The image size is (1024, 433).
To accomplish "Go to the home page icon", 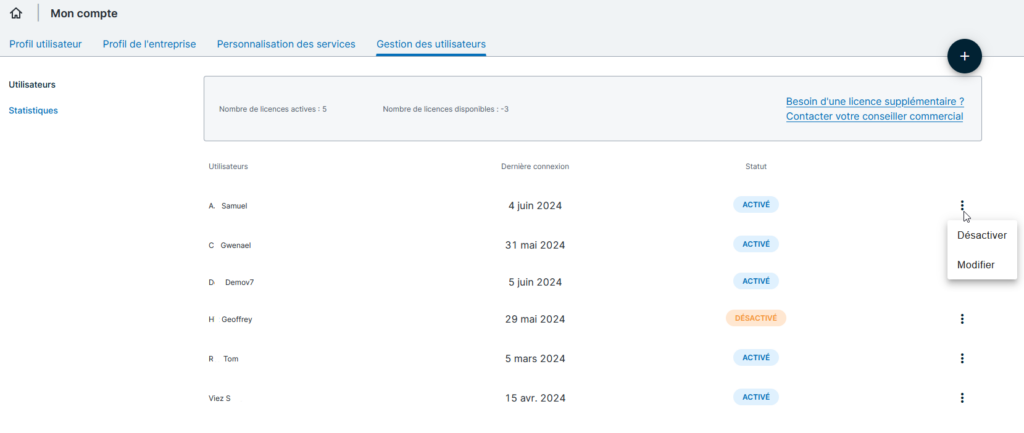I will (x=15, y=14).
